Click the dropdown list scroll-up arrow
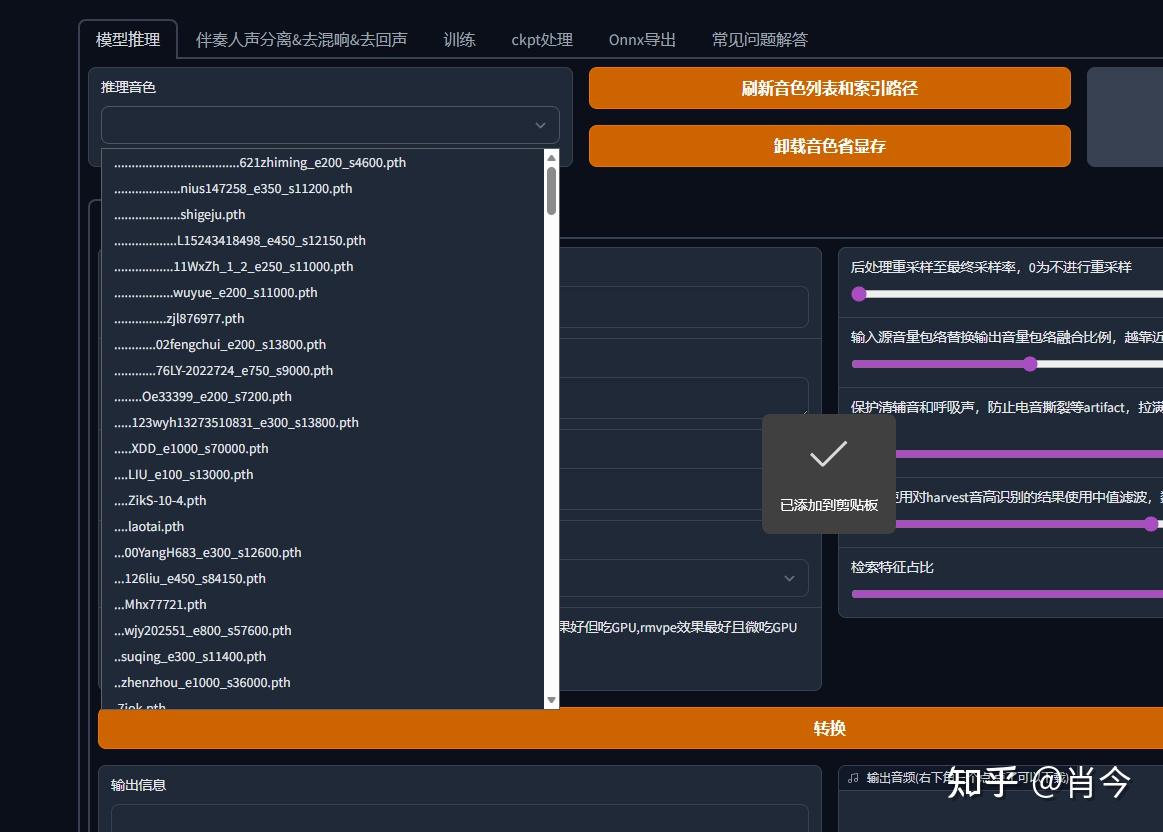1163x832 pixels. click(551, 157)
